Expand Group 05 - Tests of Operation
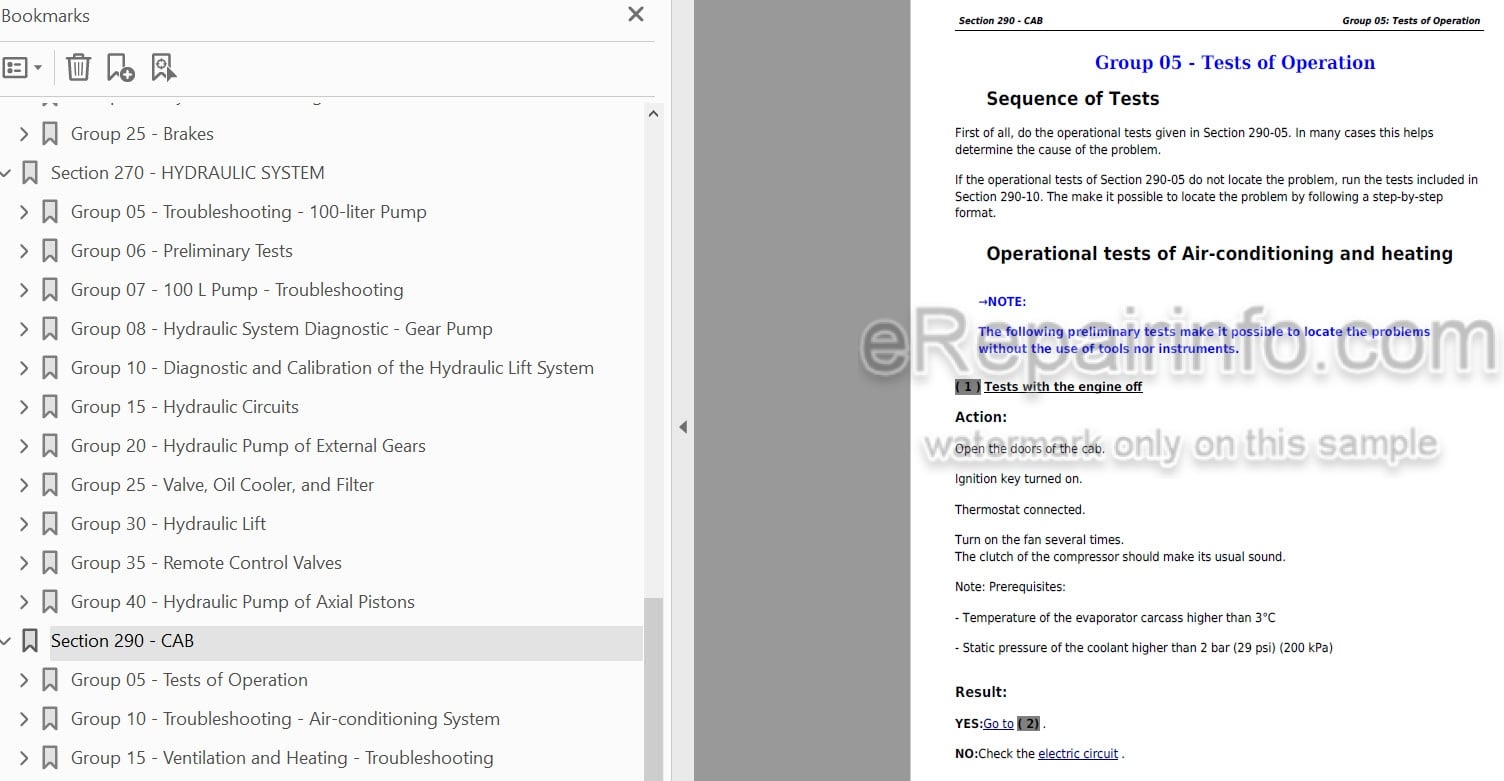 (25, 680)
